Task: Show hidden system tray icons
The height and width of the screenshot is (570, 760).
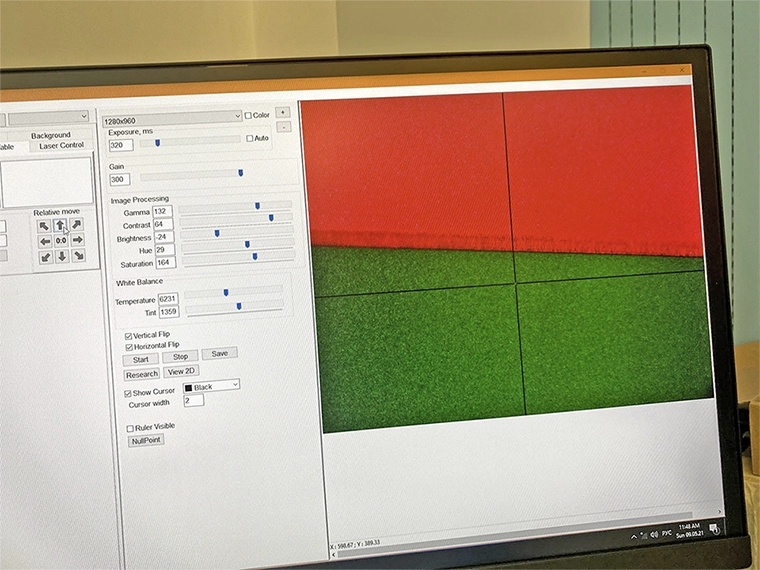Action: click(634, 538)
